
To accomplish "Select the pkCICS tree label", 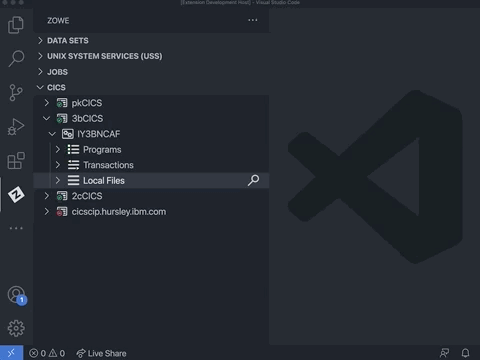I will pos(87,103).
